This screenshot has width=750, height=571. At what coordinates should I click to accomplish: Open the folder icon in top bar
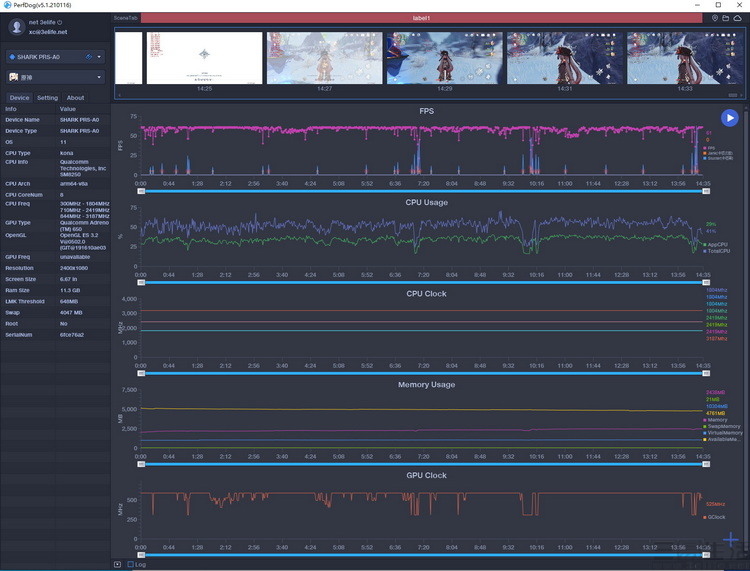(x=726, y=18)
